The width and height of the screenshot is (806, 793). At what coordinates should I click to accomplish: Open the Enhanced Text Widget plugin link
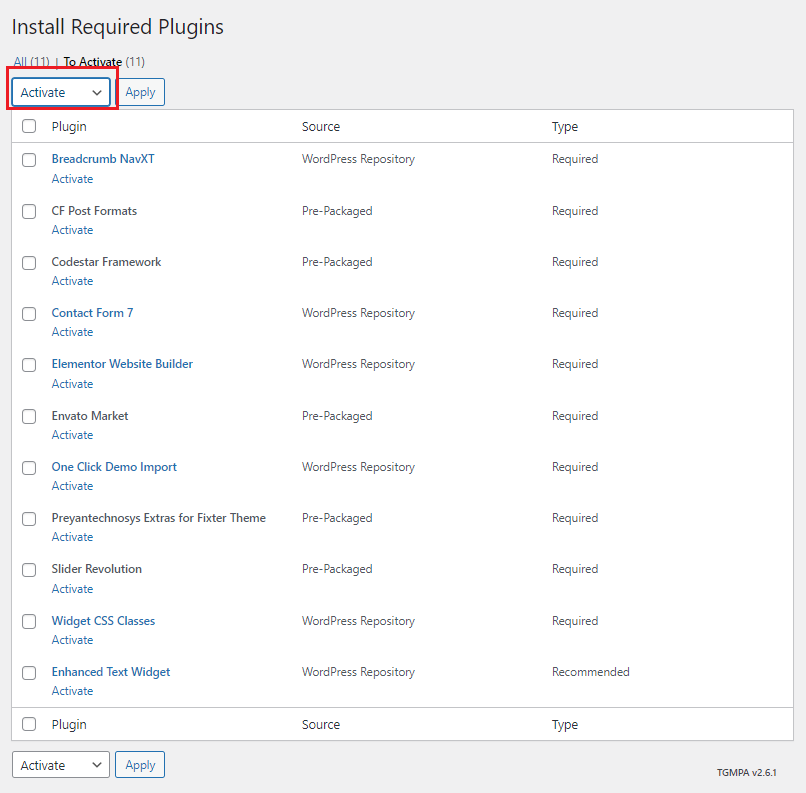(111, 672)
